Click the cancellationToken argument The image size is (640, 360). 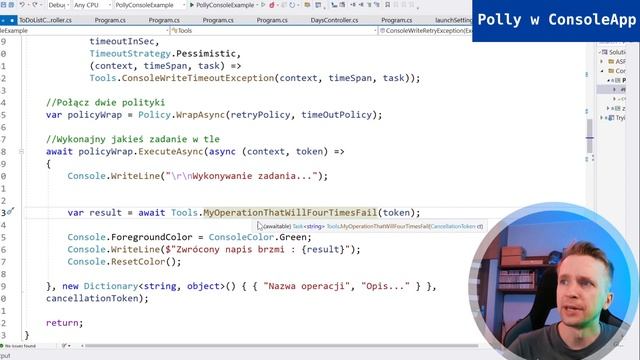click(x=92, y=298)
